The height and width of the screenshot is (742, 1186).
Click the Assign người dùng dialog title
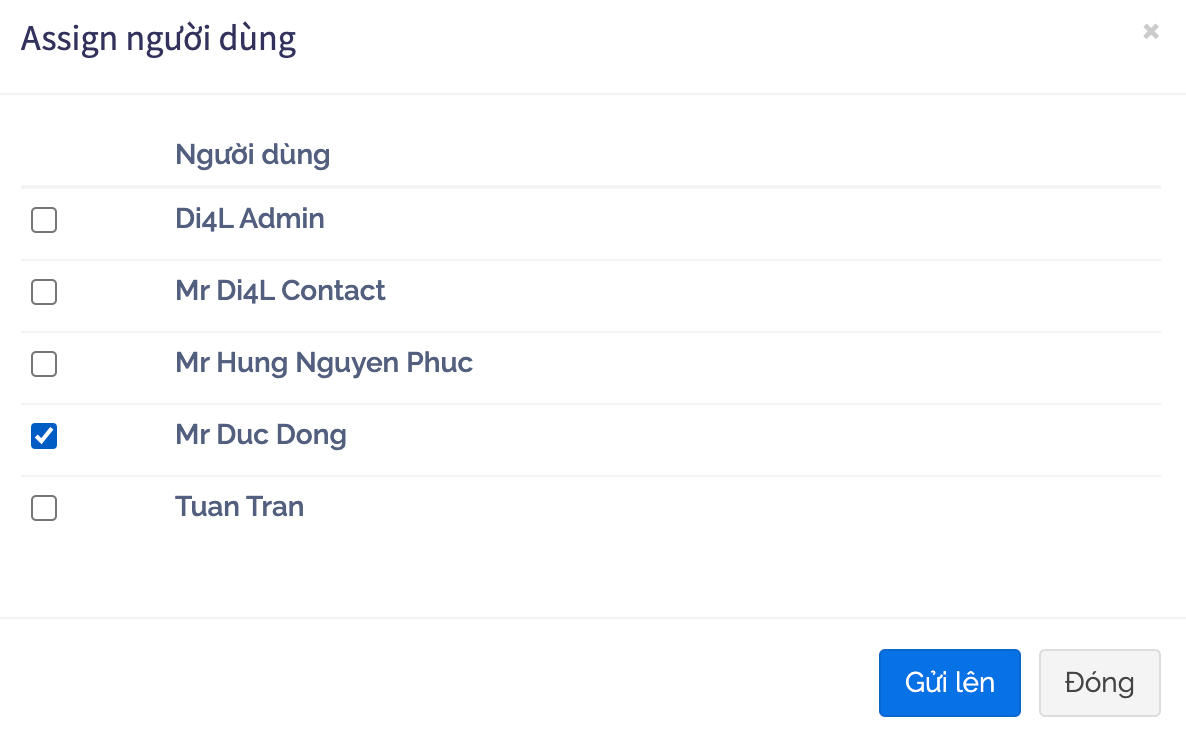158,39
